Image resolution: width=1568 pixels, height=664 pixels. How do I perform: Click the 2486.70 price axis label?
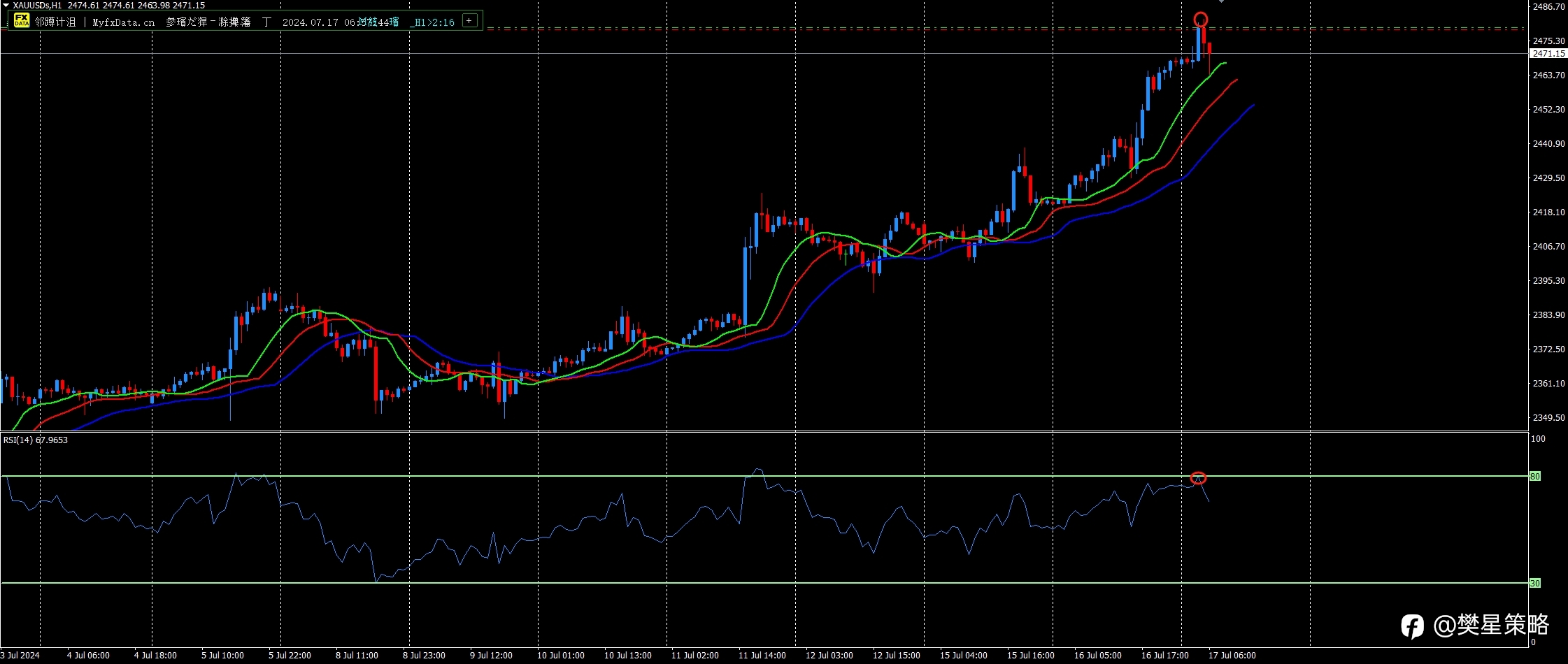point(1548,7)
